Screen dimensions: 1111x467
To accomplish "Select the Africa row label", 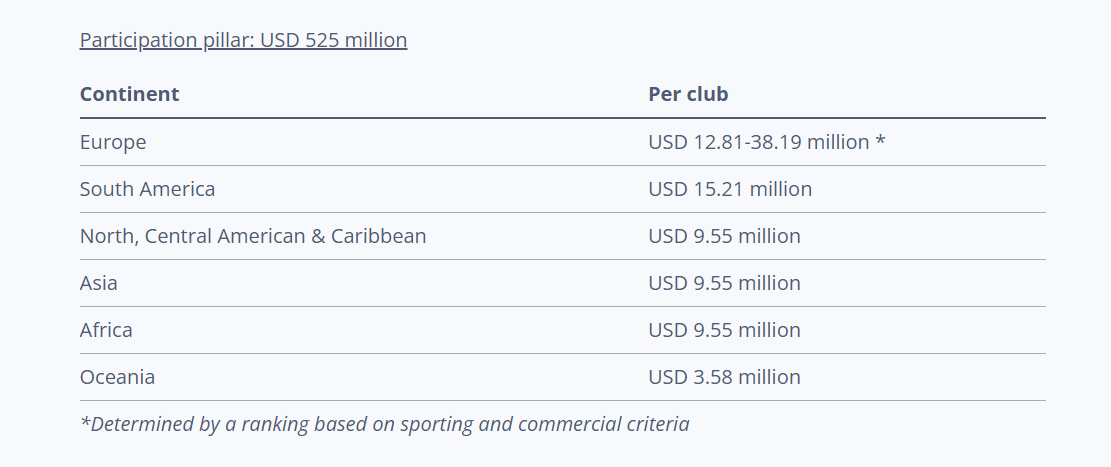I will click(106, 330).
